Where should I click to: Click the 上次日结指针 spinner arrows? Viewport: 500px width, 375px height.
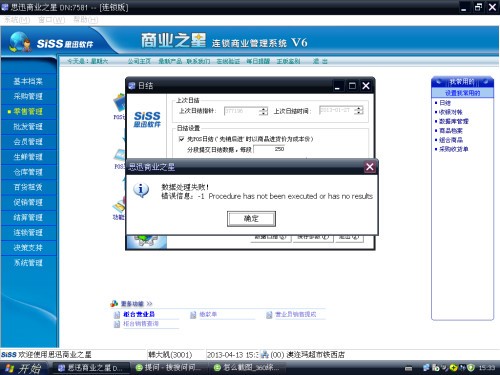tap(263, 111)
